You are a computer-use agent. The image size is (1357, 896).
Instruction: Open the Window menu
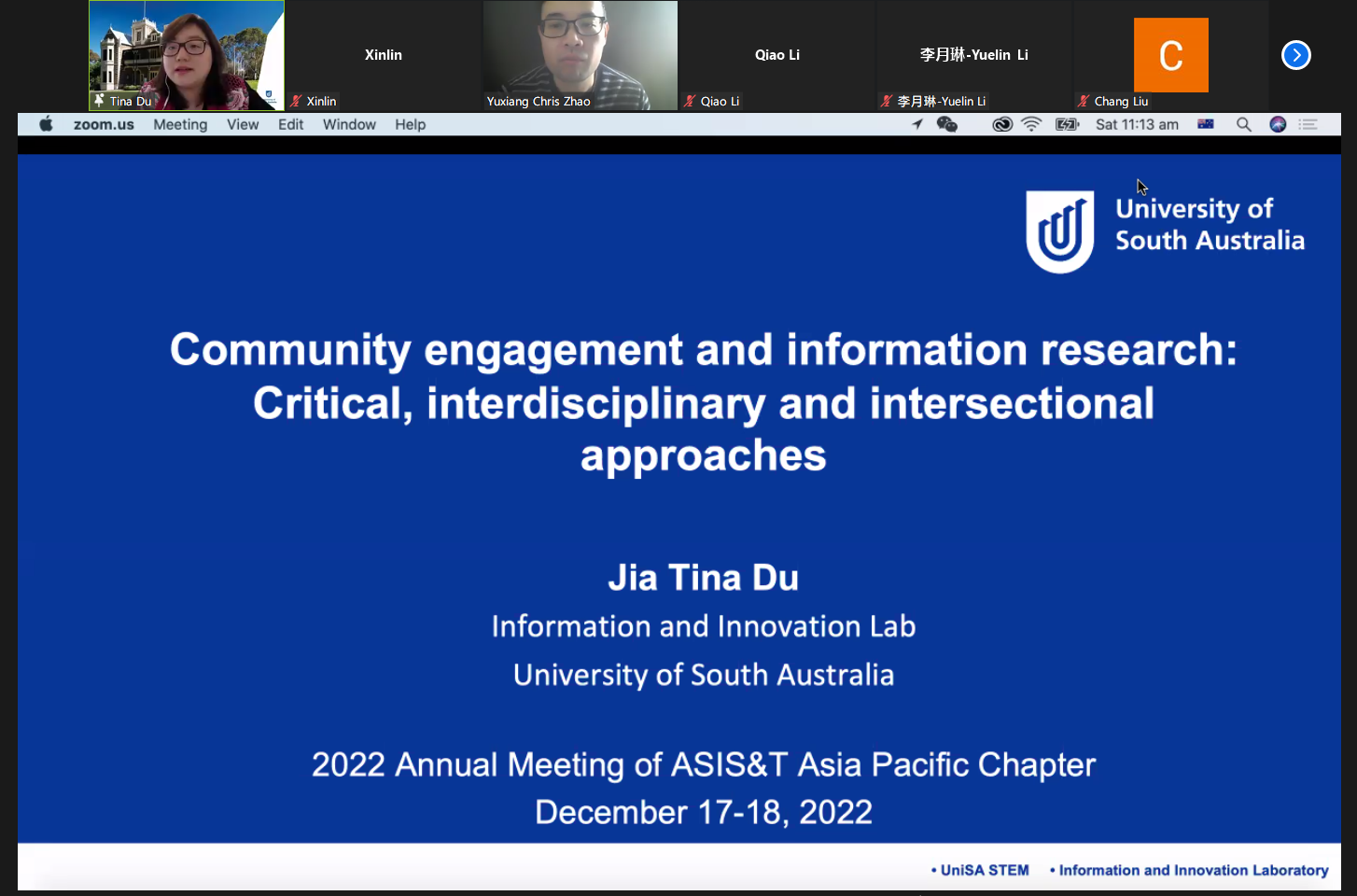coord(349,124)
